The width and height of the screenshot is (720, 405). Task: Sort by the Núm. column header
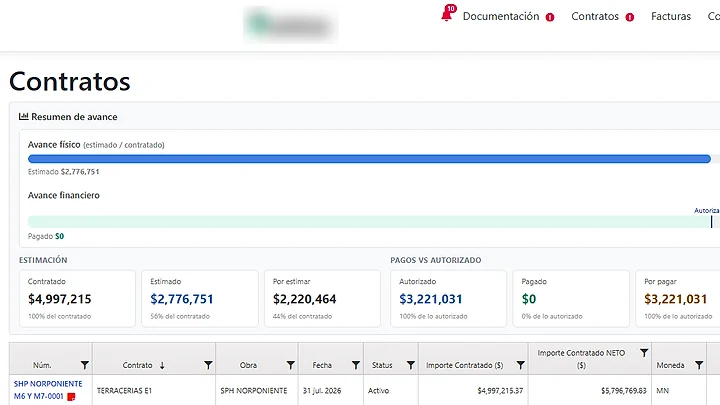point(42,365)
